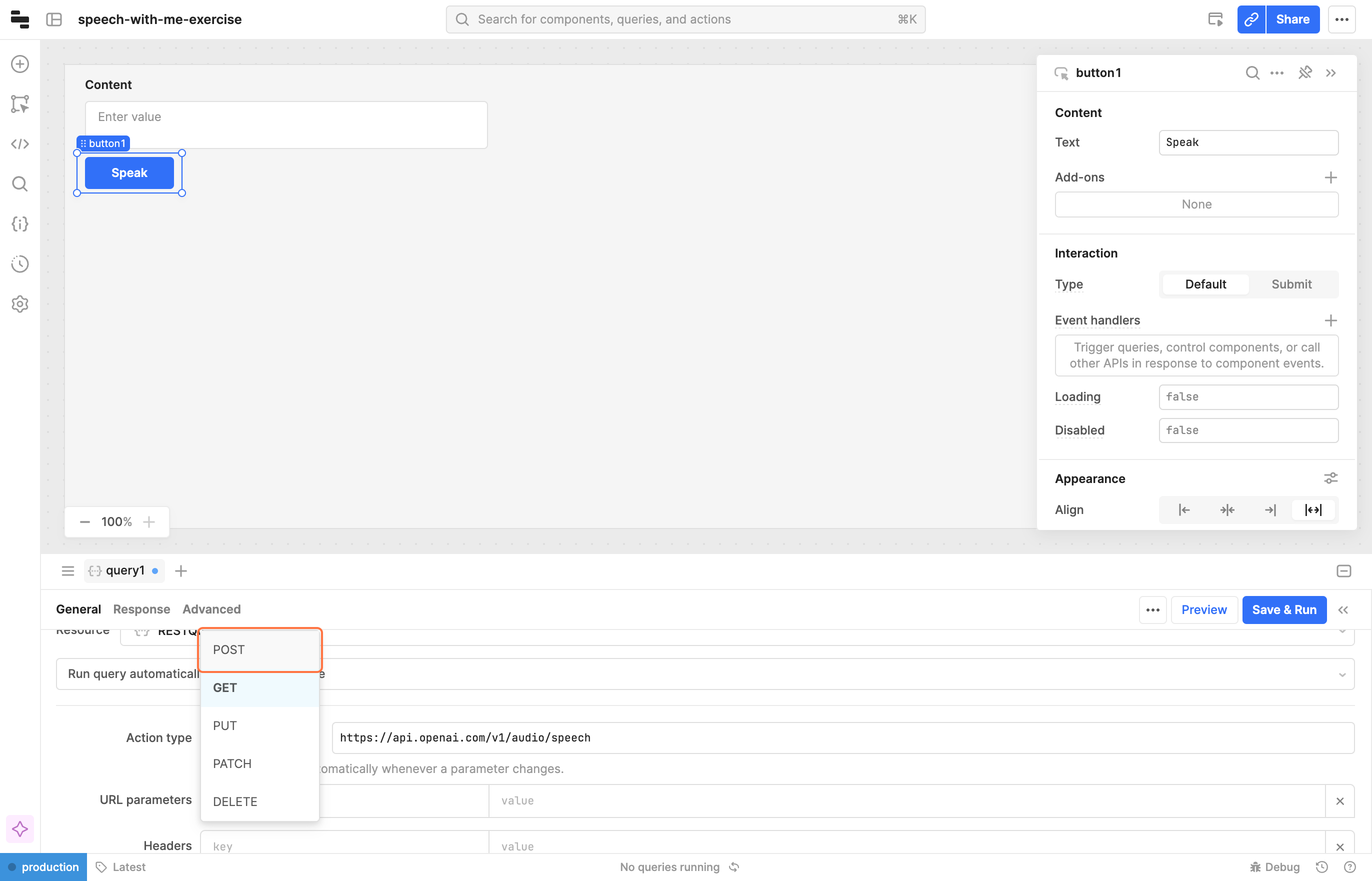
Task: Select the stretch alignment option
Action: click(1312, 509)
